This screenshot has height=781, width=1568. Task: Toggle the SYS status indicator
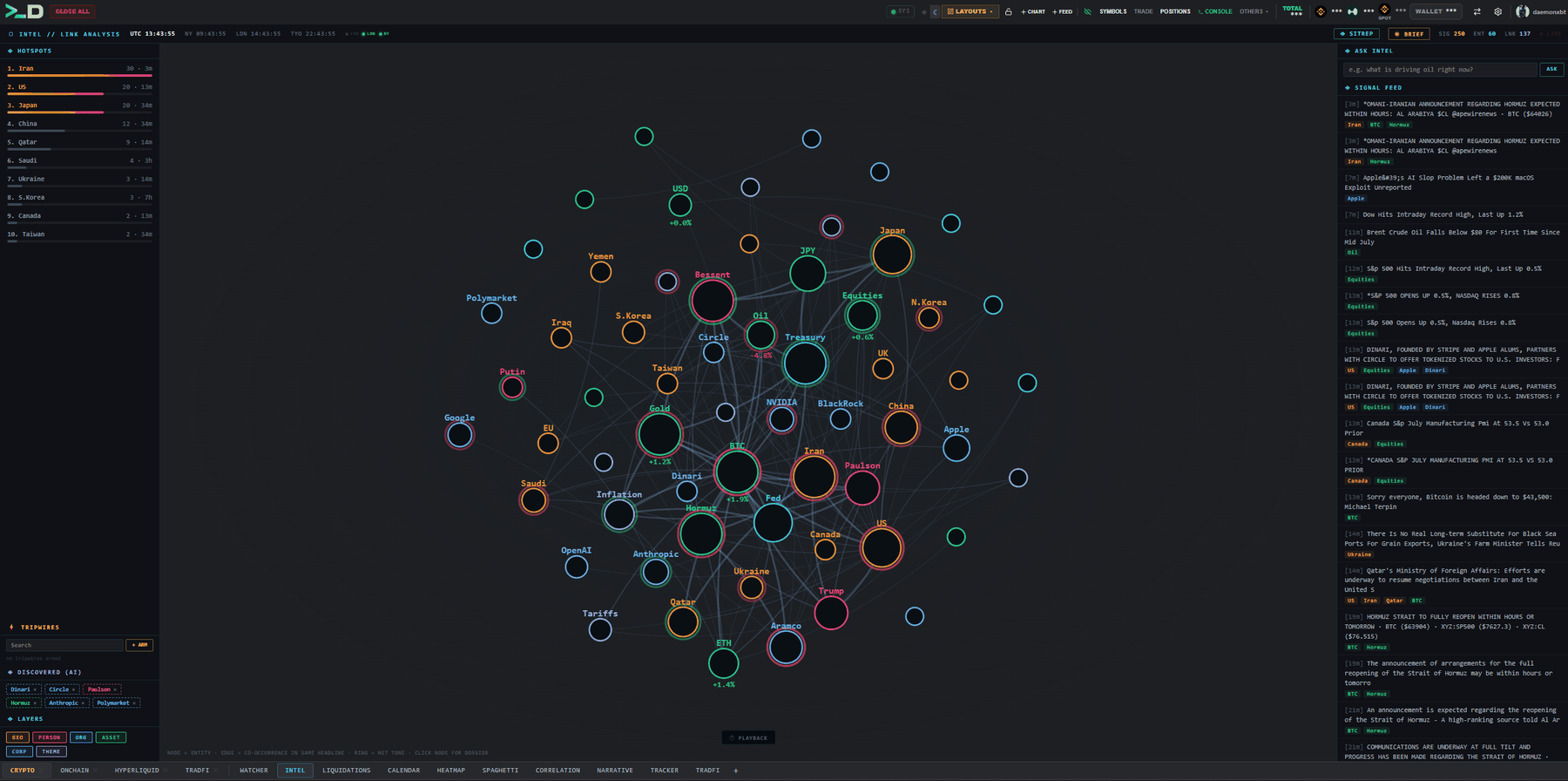click(900, 11)
